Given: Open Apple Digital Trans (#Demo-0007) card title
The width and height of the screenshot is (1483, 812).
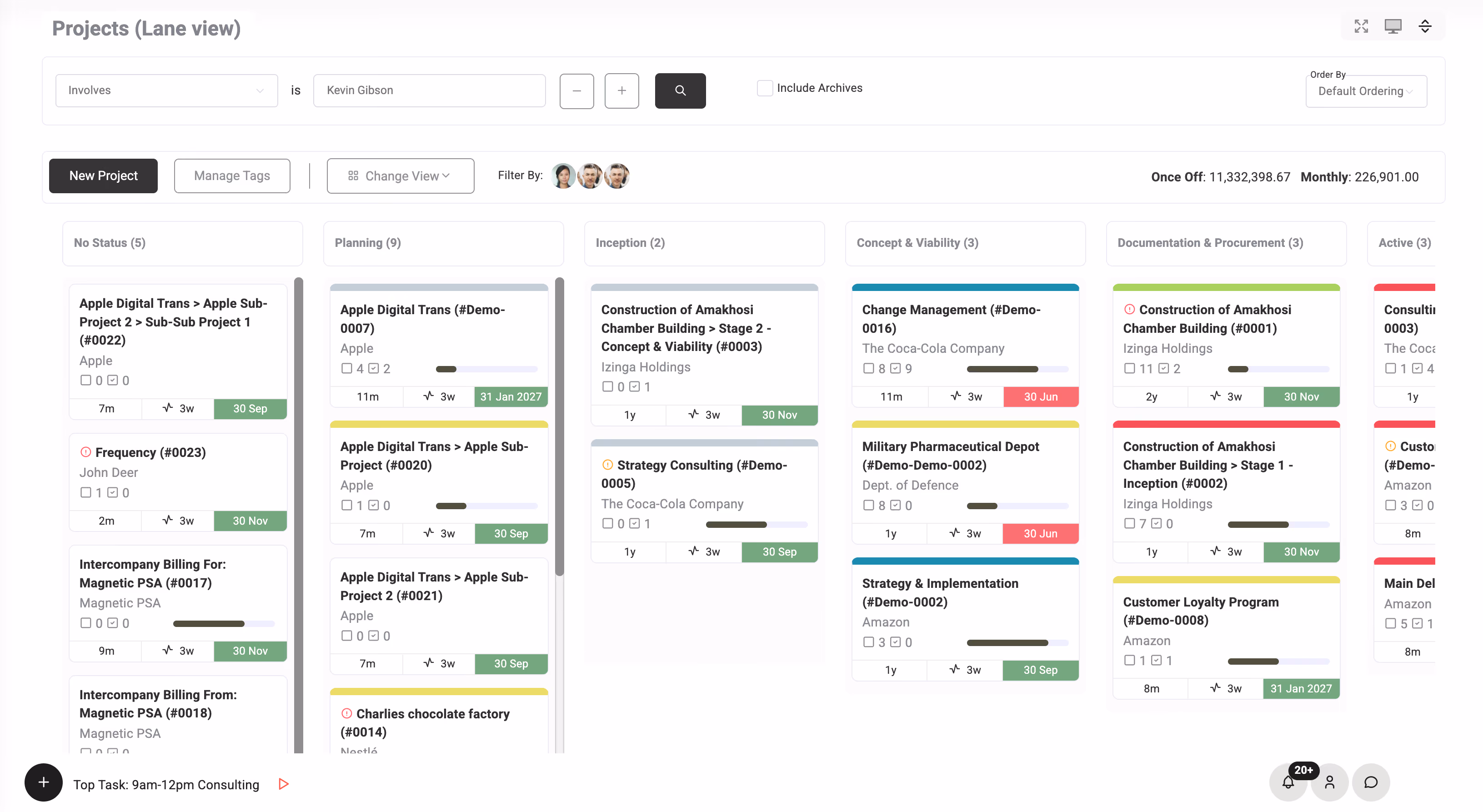Looking at the screenshot, I should pos(422,318).
